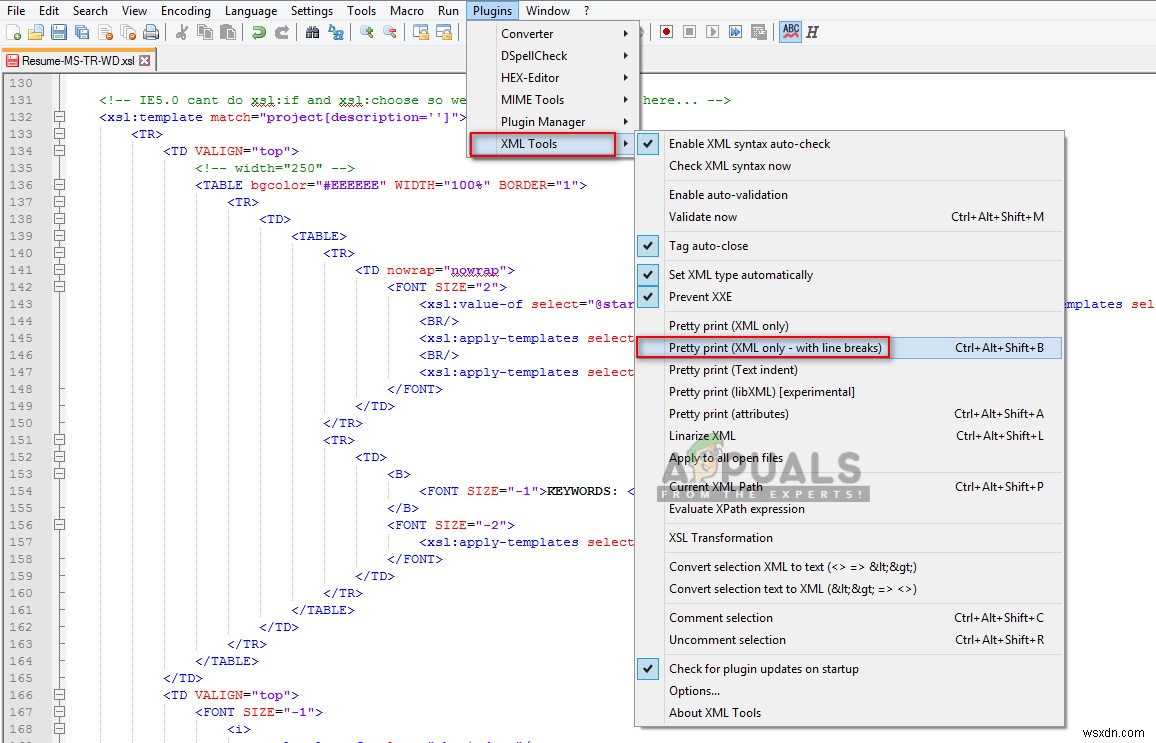Click the Open file toolbar icon
This screenshot has height=743, width=1156.
tap(35, 32)
